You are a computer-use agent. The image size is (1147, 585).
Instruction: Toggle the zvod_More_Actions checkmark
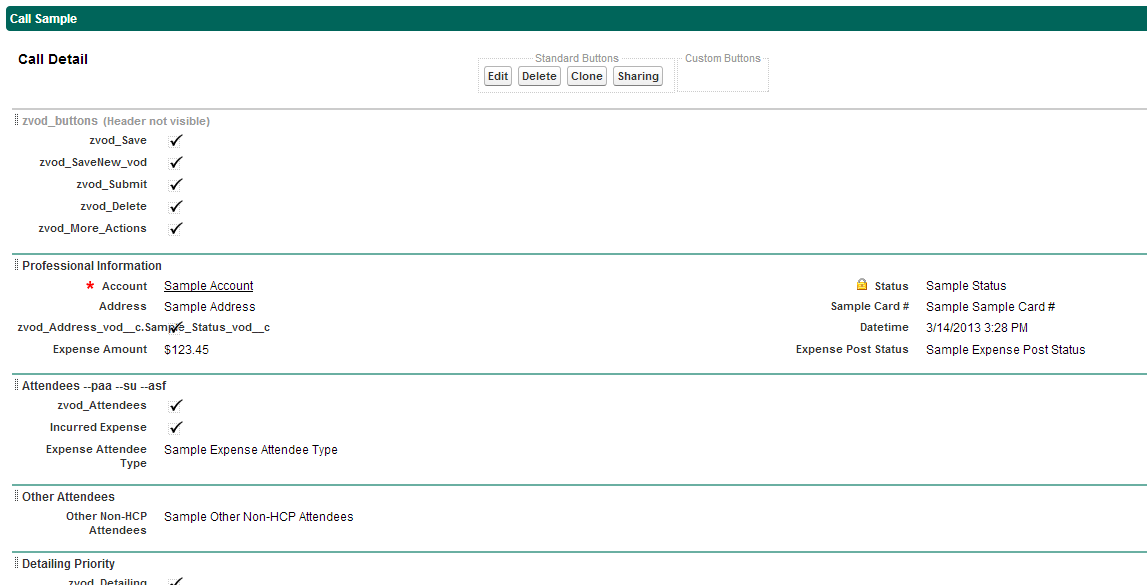(x=176, y=229)
